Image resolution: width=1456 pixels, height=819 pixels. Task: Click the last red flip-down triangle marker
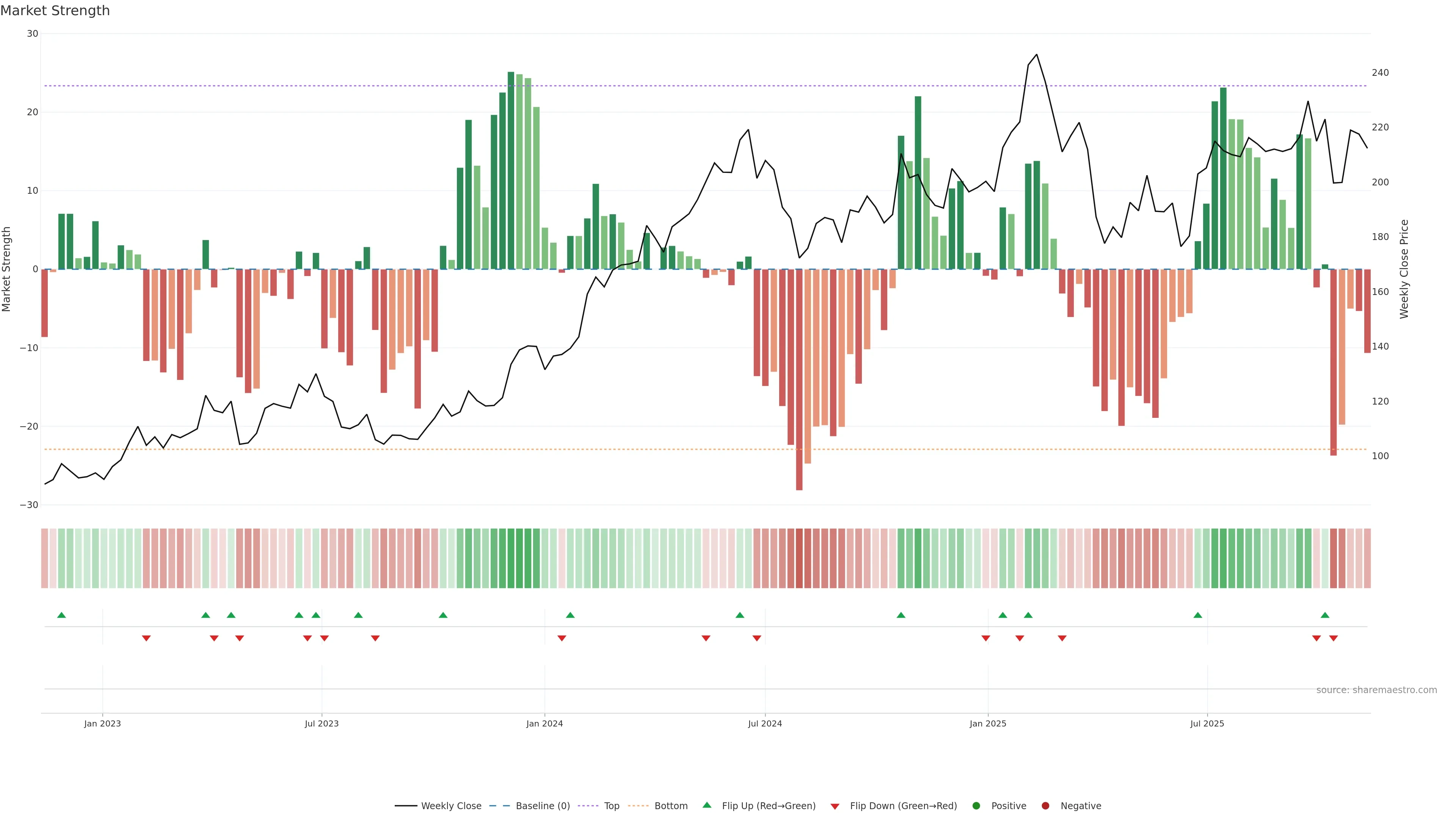(x=1334, y=638)
